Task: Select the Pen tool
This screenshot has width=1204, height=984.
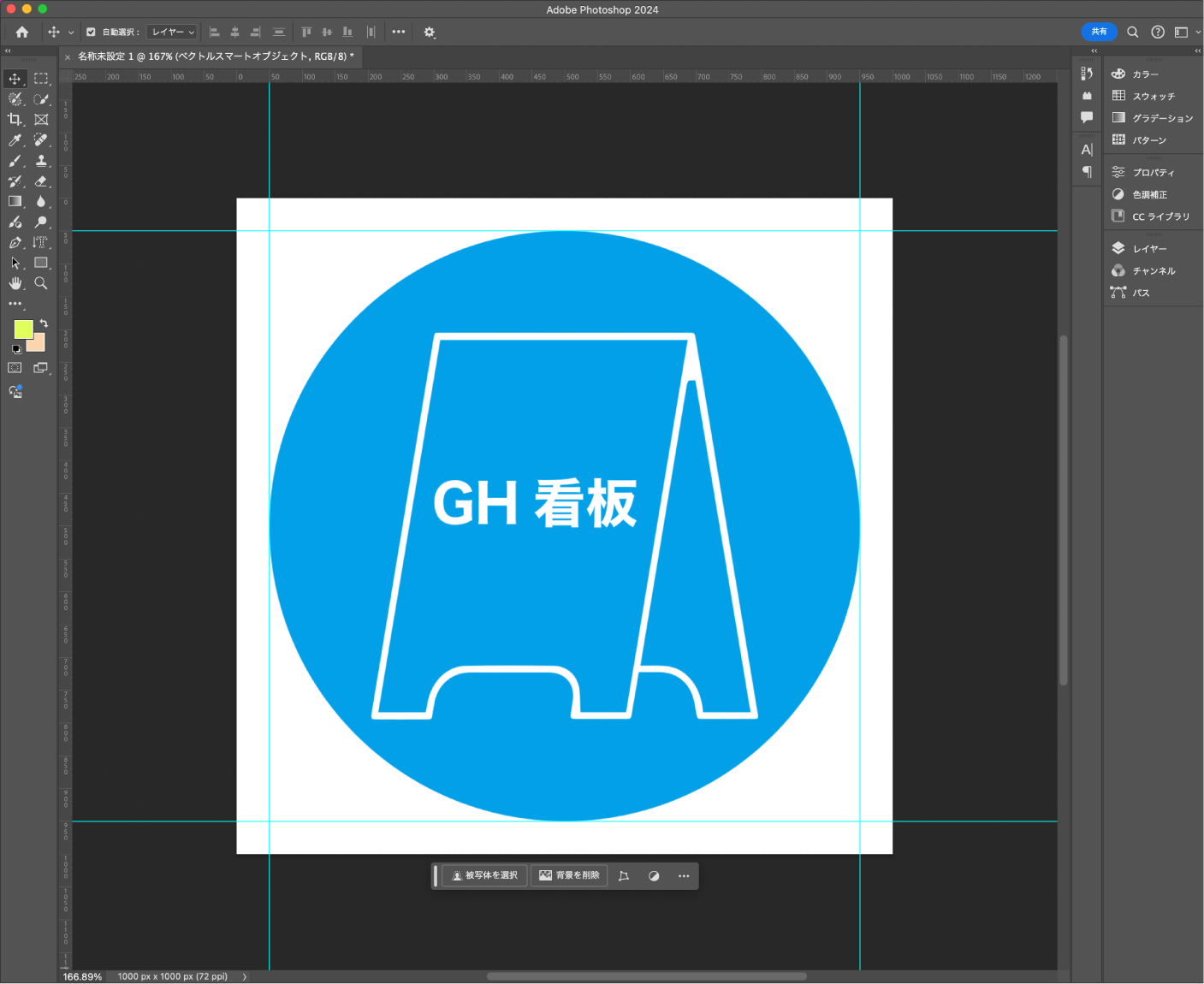Action: [15, 243]
